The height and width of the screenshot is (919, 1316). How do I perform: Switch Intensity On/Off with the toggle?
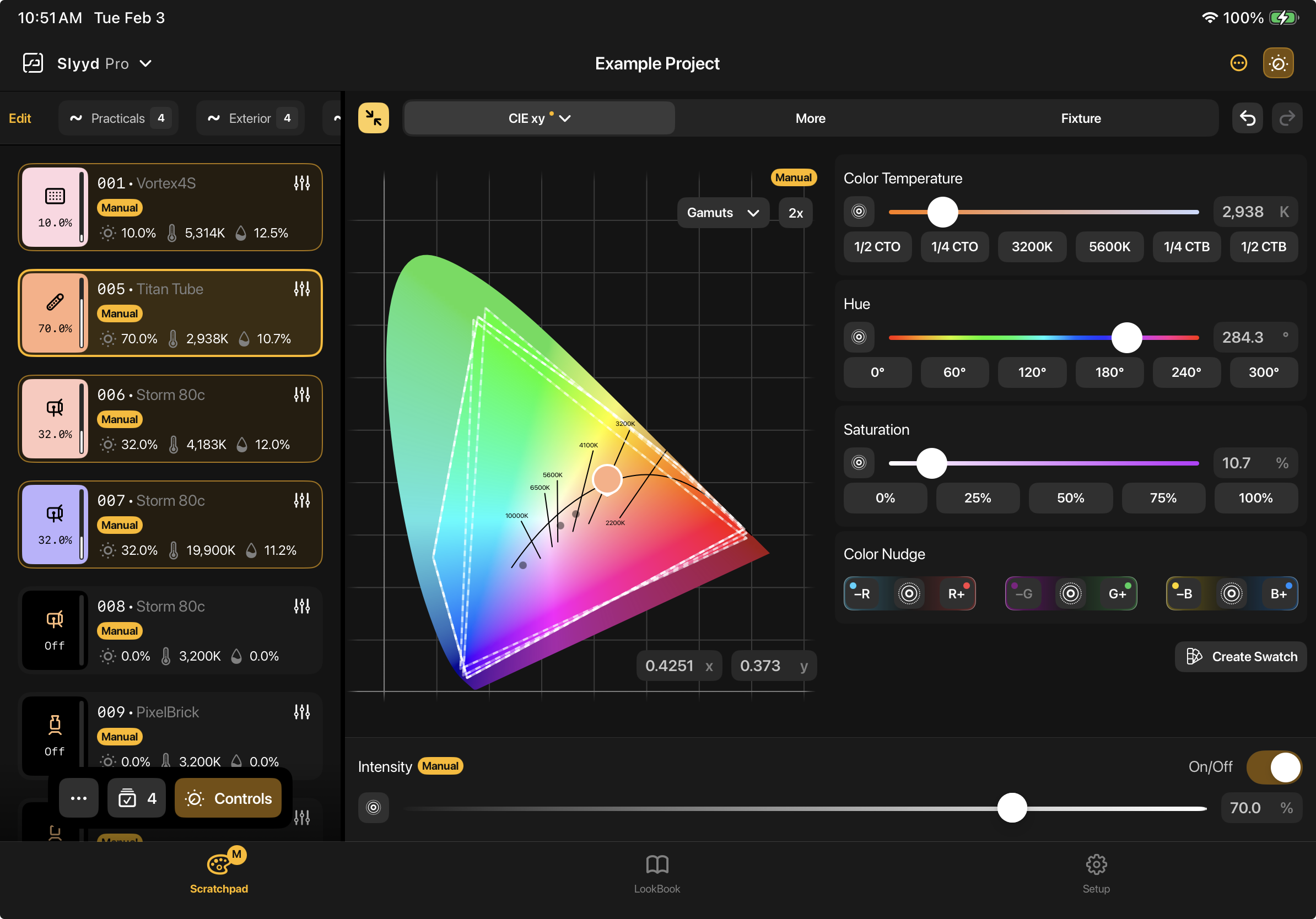tap(1274, 766)
